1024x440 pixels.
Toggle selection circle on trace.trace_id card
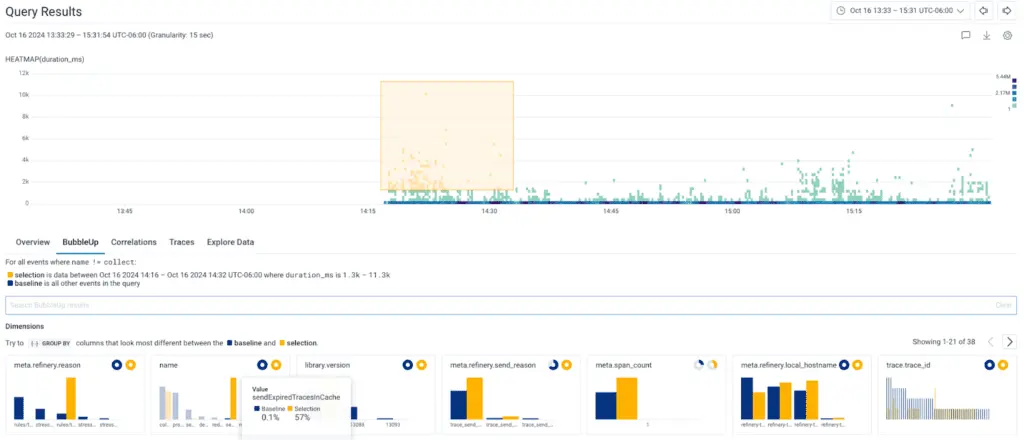(x=1002, y=365)
